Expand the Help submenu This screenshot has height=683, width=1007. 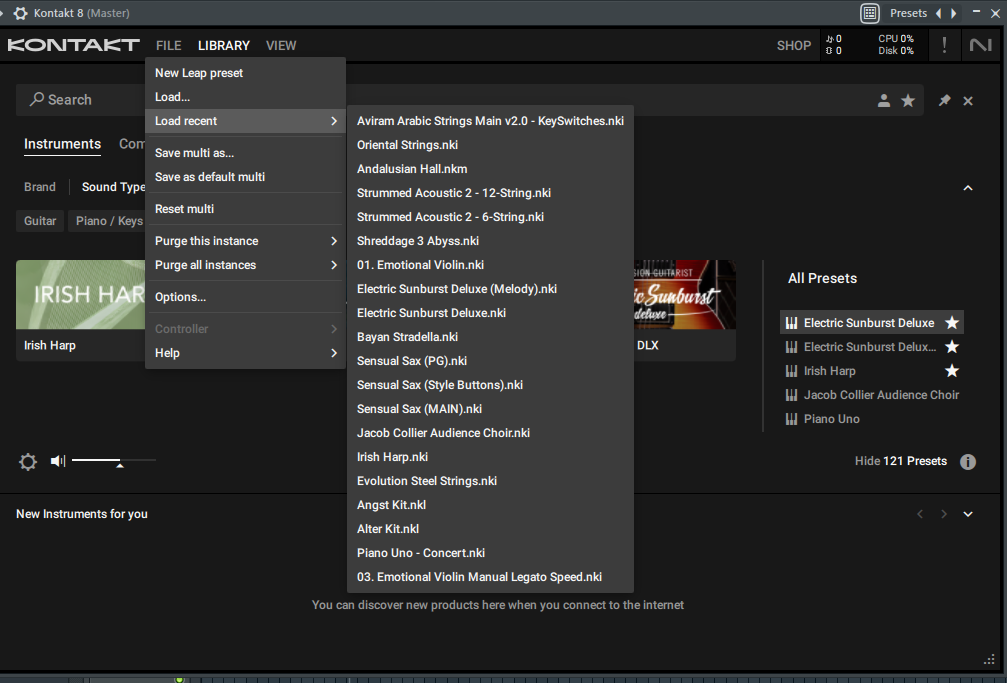245,353
